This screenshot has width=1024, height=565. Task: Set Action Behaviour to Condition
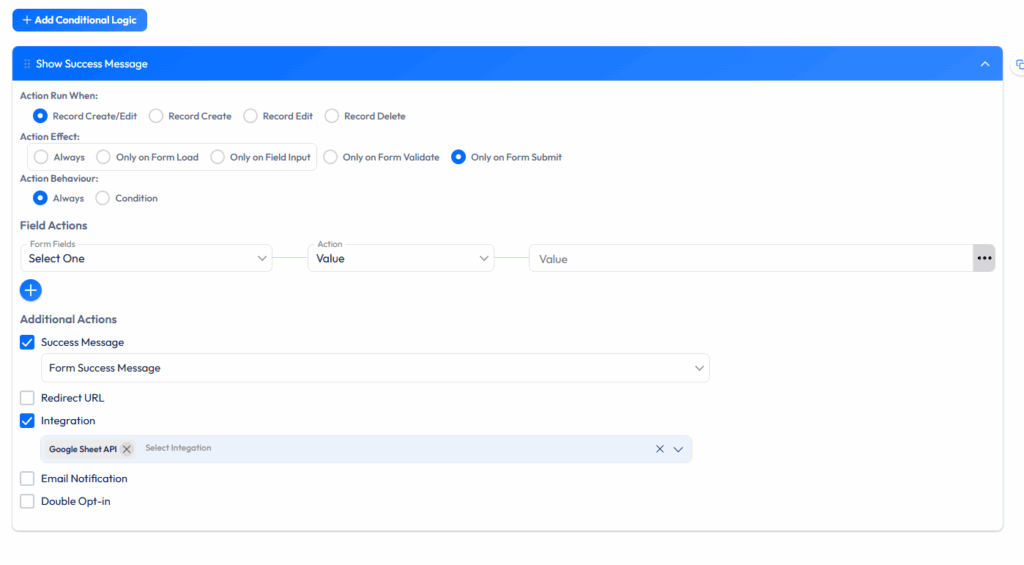pyautogui.click(x=103, y=198)
